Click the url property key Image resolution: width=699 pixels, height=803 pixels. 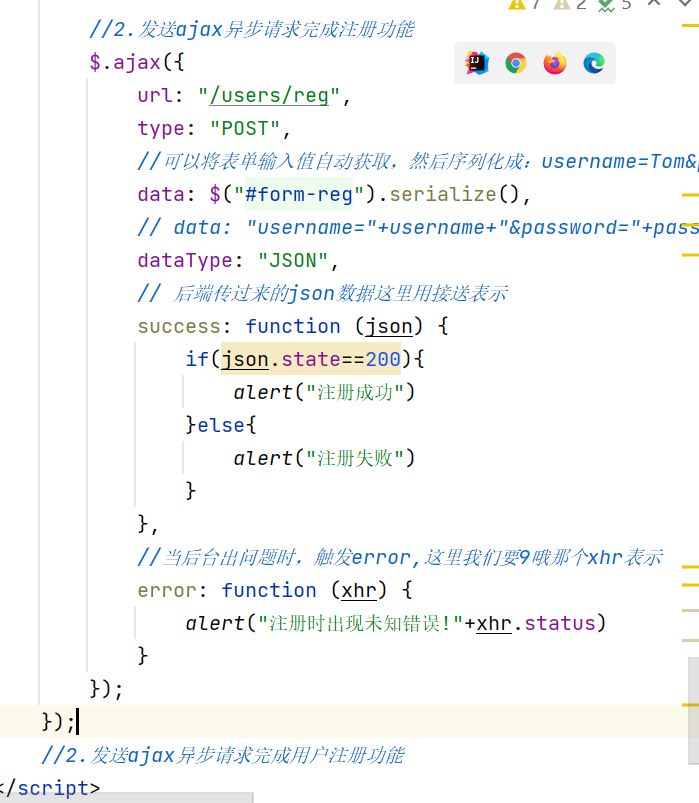pos(155,96)
